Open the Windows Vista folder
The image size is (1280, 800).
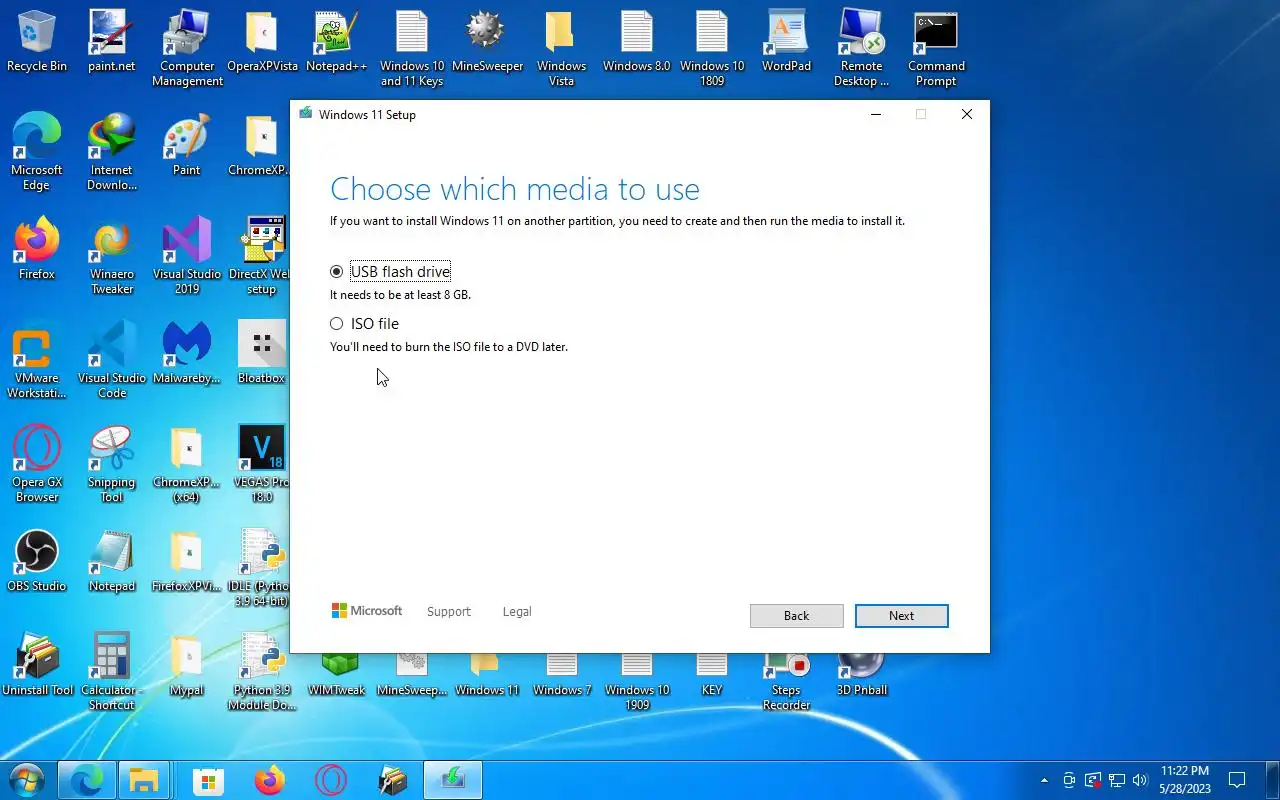point(561,49)
